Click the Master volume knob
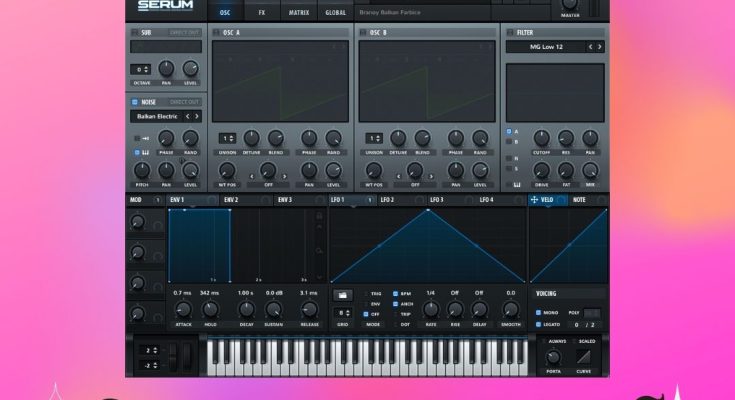 (570, 5)
